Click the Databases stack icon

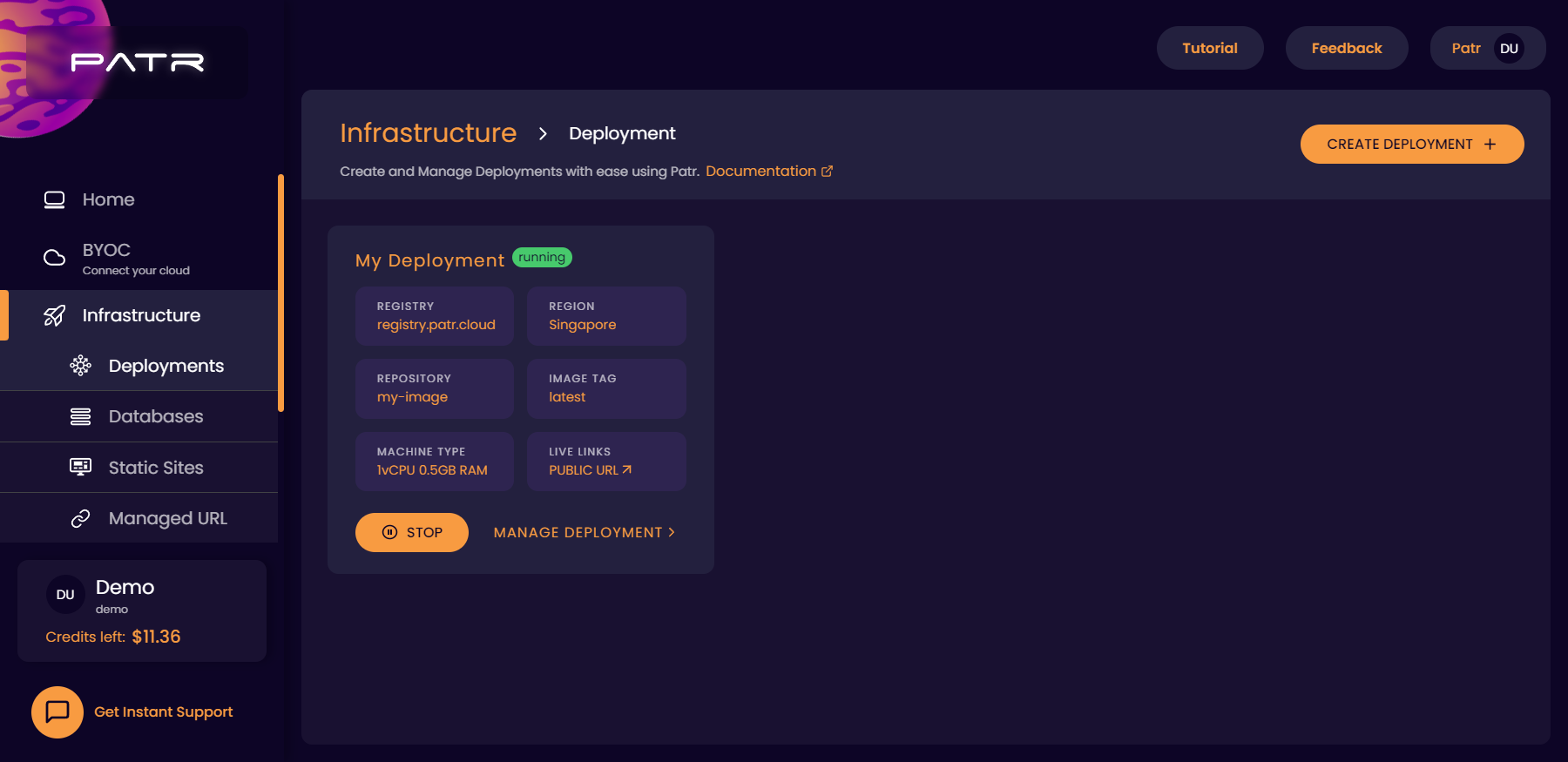click(x=81, y=416)
